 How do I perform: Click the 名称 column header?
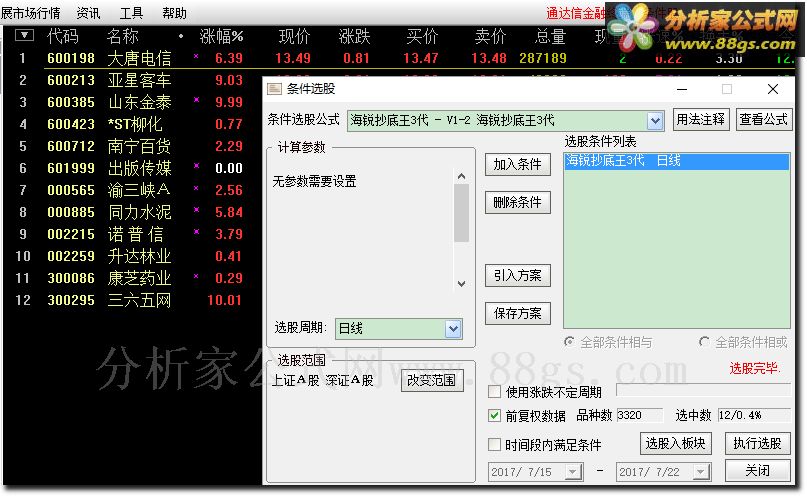[122, 36]
